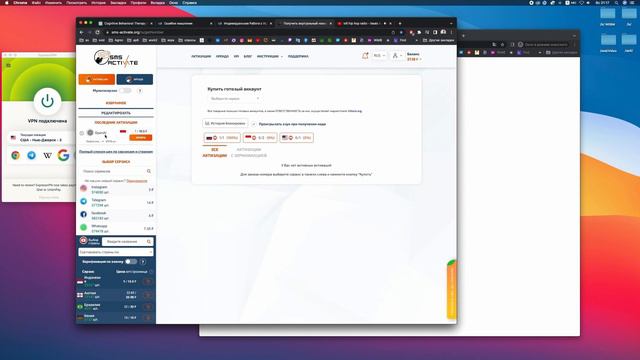The image size is (640, 360).
Task: Switch to 'All activations' tab
Action: 215,153
